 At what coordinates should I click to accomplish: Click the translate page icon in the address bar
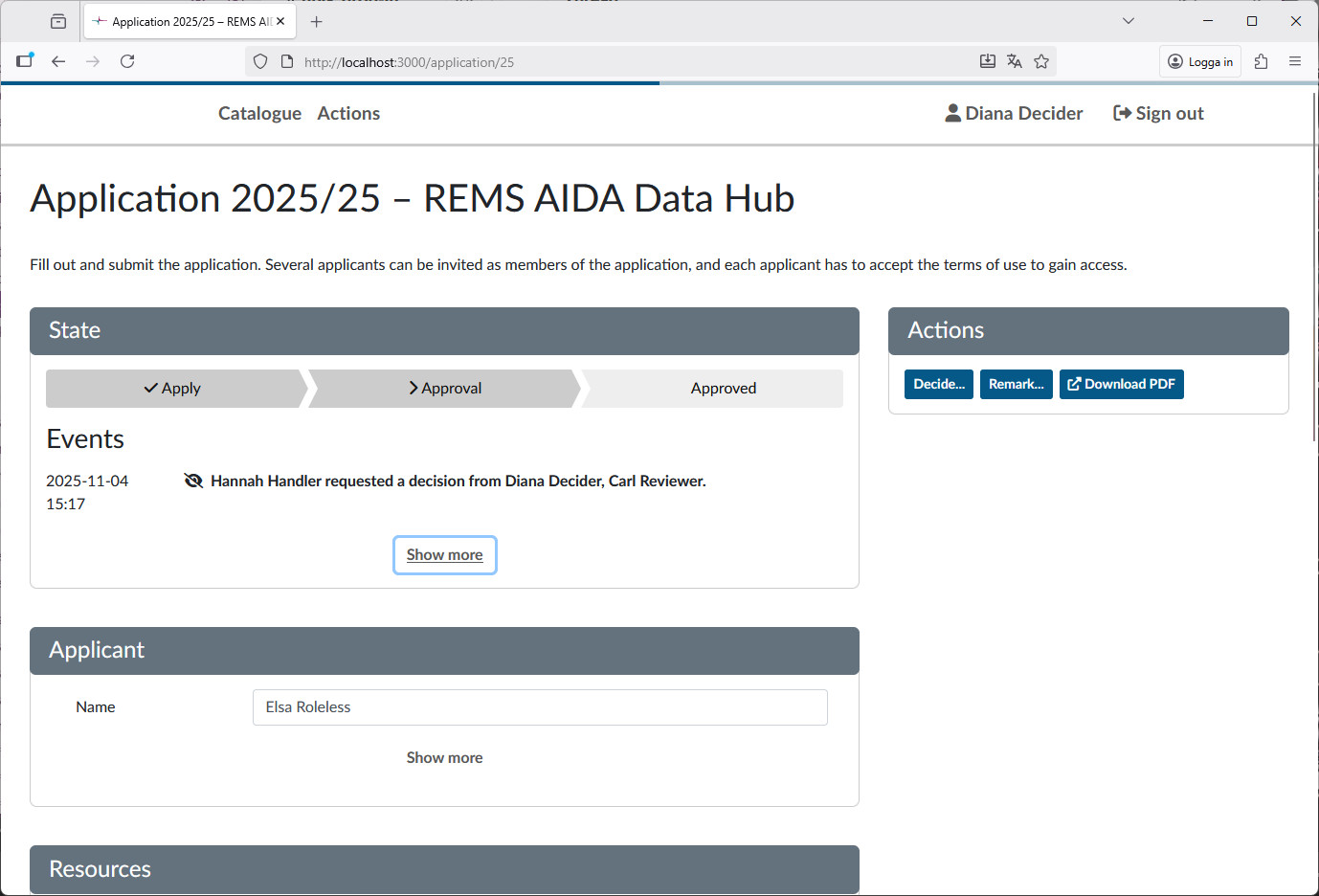click(x=1014, y=60)
